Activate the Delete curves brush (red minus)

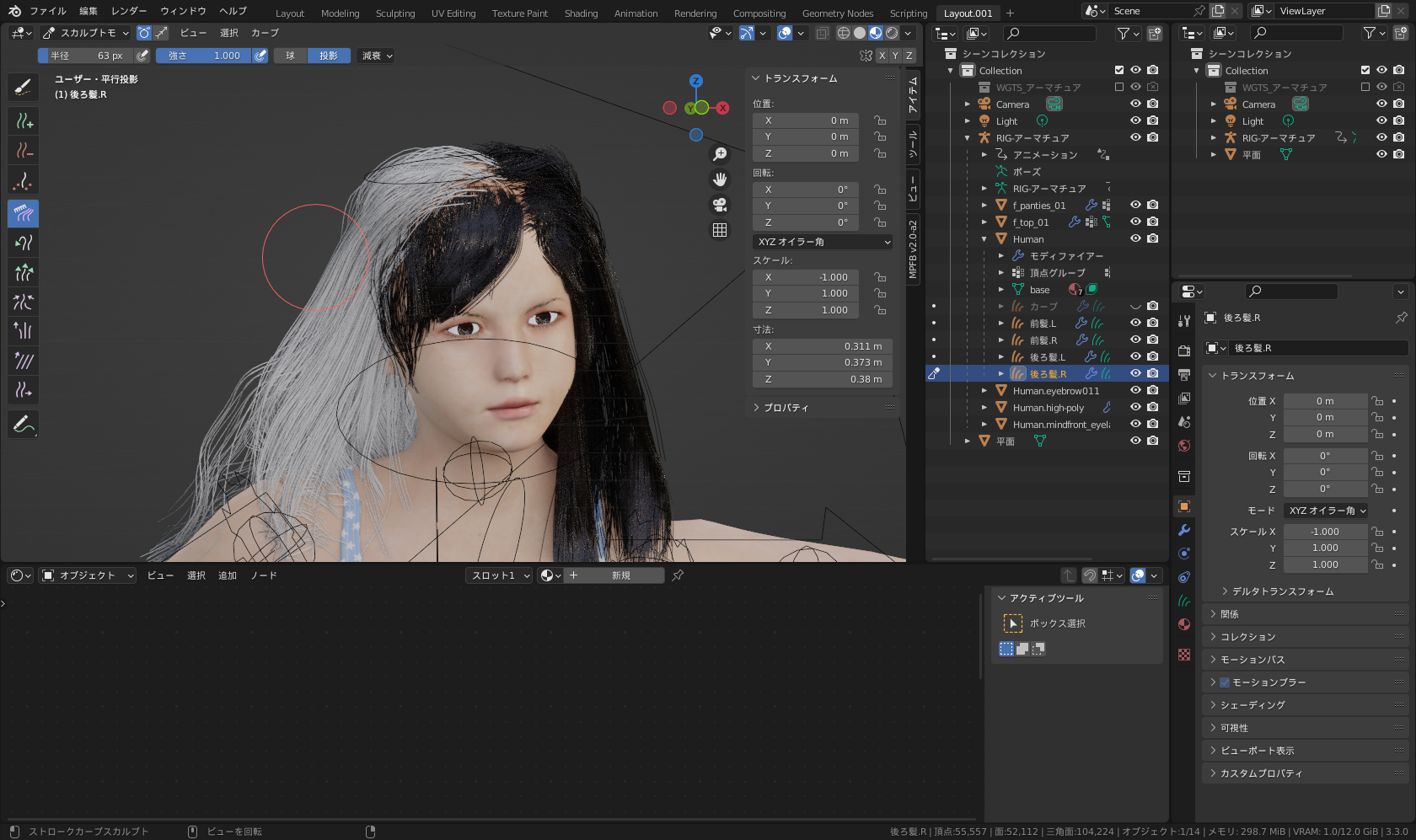pyautogui.click(x=23, y=150)
